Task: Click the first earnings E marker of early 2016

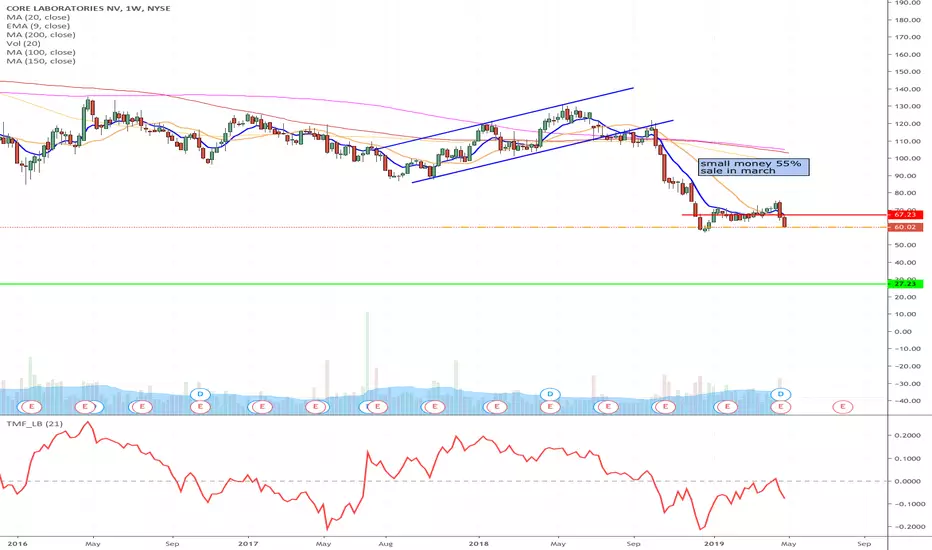Action: pos(31,407)
